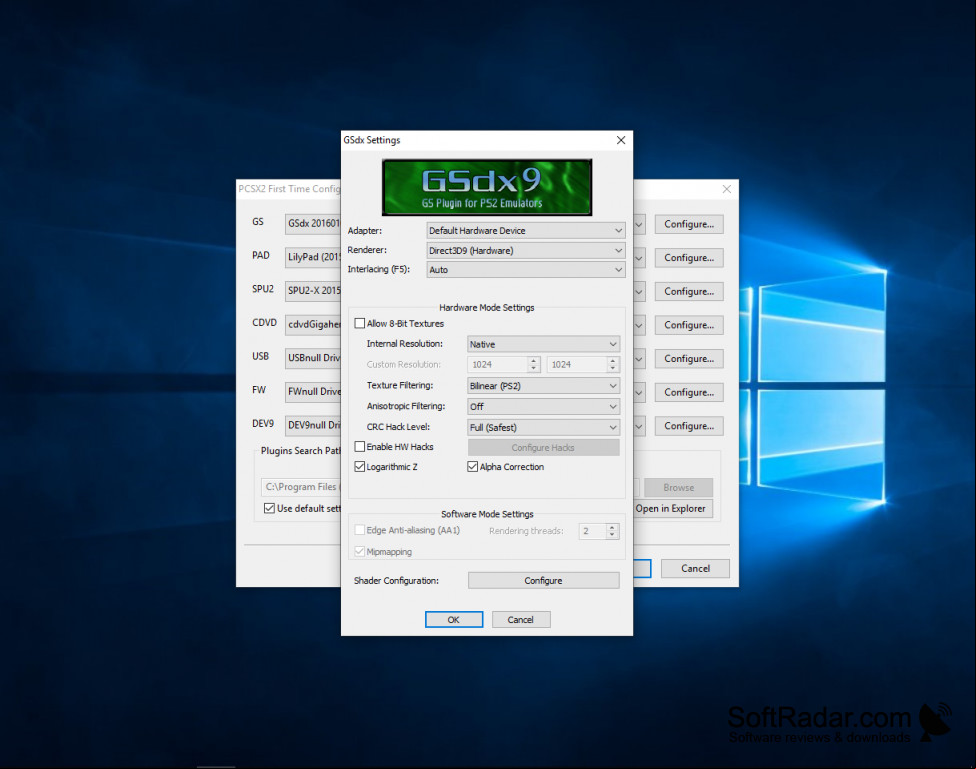Click the GSdx Settings title text
976x769 pixels.
[x=372, y=140]
